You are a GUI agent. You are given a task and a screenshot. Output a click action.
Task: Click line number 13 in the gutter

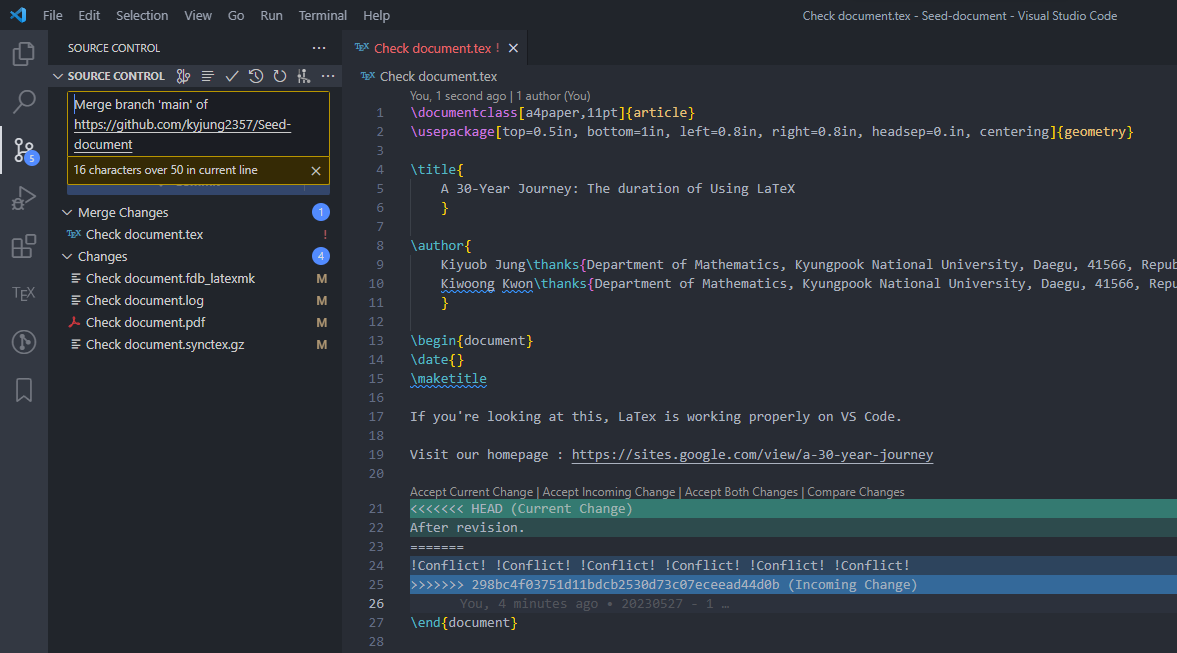[376, 341]
